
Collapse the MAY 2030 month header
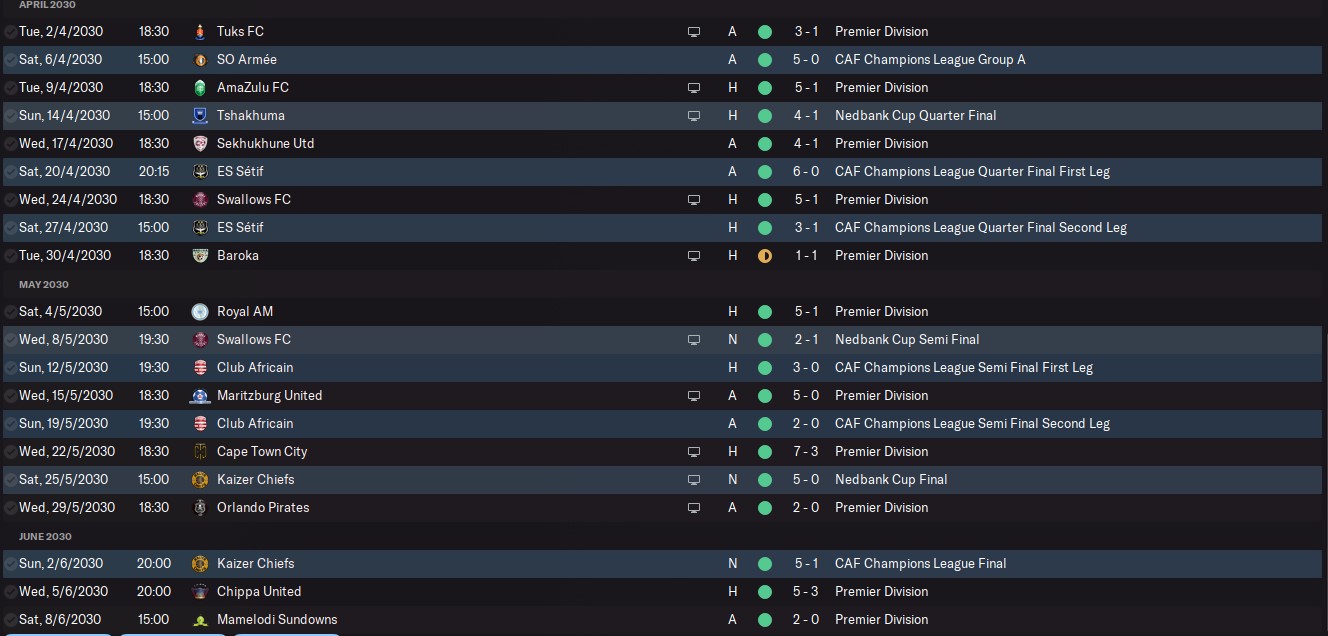[x=43, y=284]
